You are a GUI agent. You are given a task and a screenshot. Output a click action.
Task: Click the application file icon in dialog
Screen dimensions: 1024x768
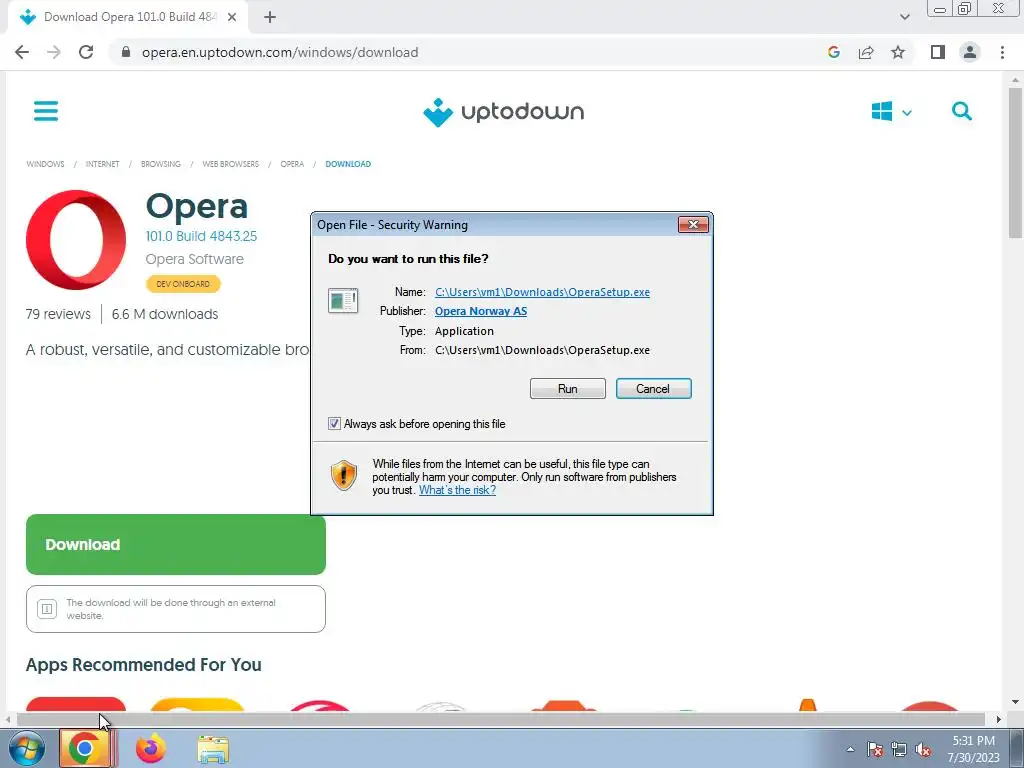coord(343,300)
